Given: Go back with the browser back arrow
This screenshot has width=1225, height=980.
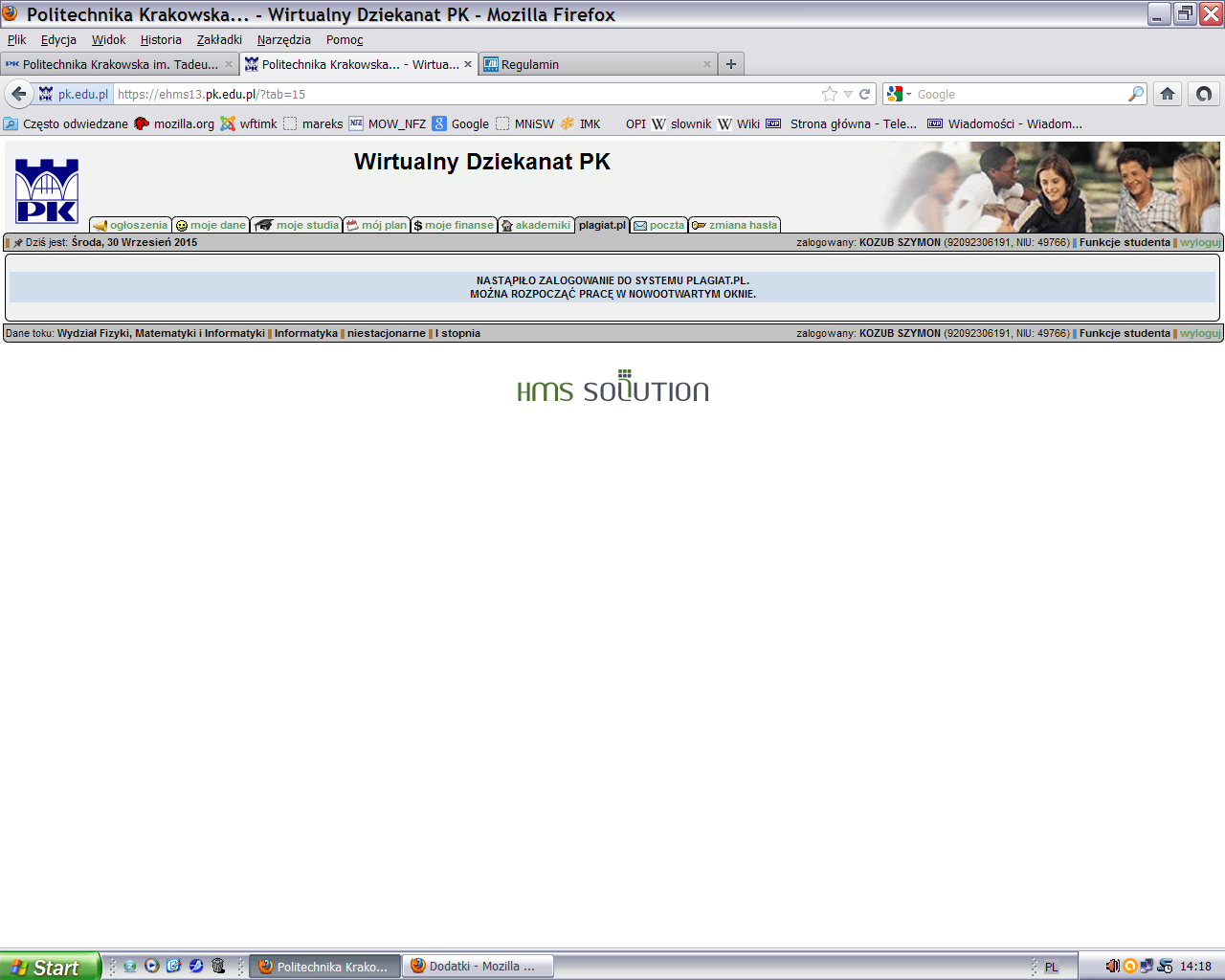Looking at the screenshot, I should coord(18,94).
